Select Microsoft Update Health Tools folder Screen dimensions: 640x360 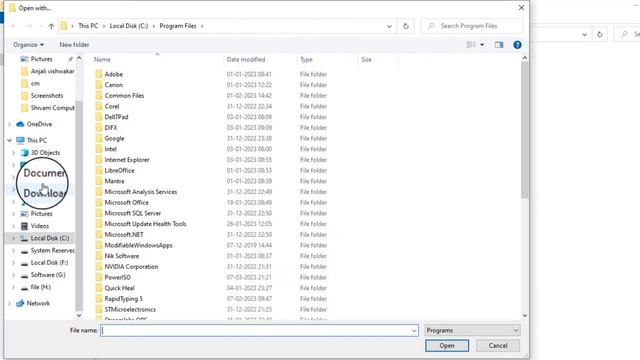(145, 224)
